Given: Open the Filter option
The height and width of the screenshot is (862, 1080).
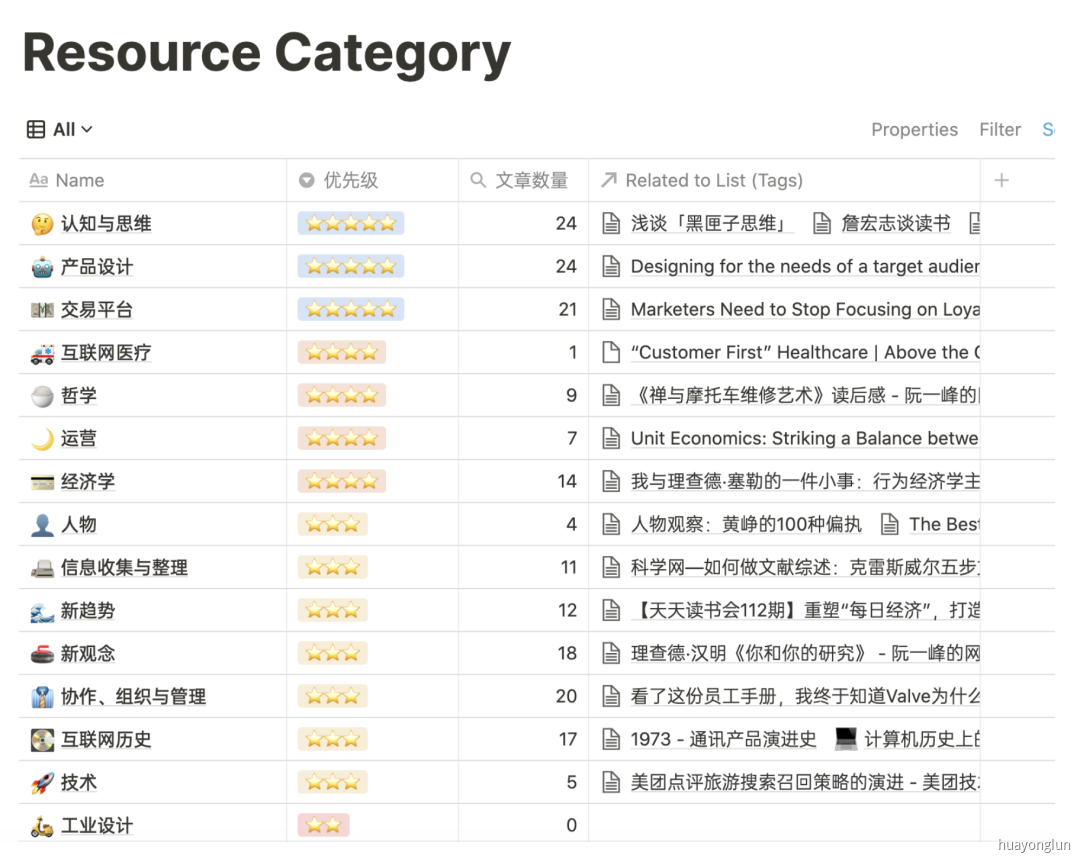Looking at the screenshot, I should coord(1000,130).
